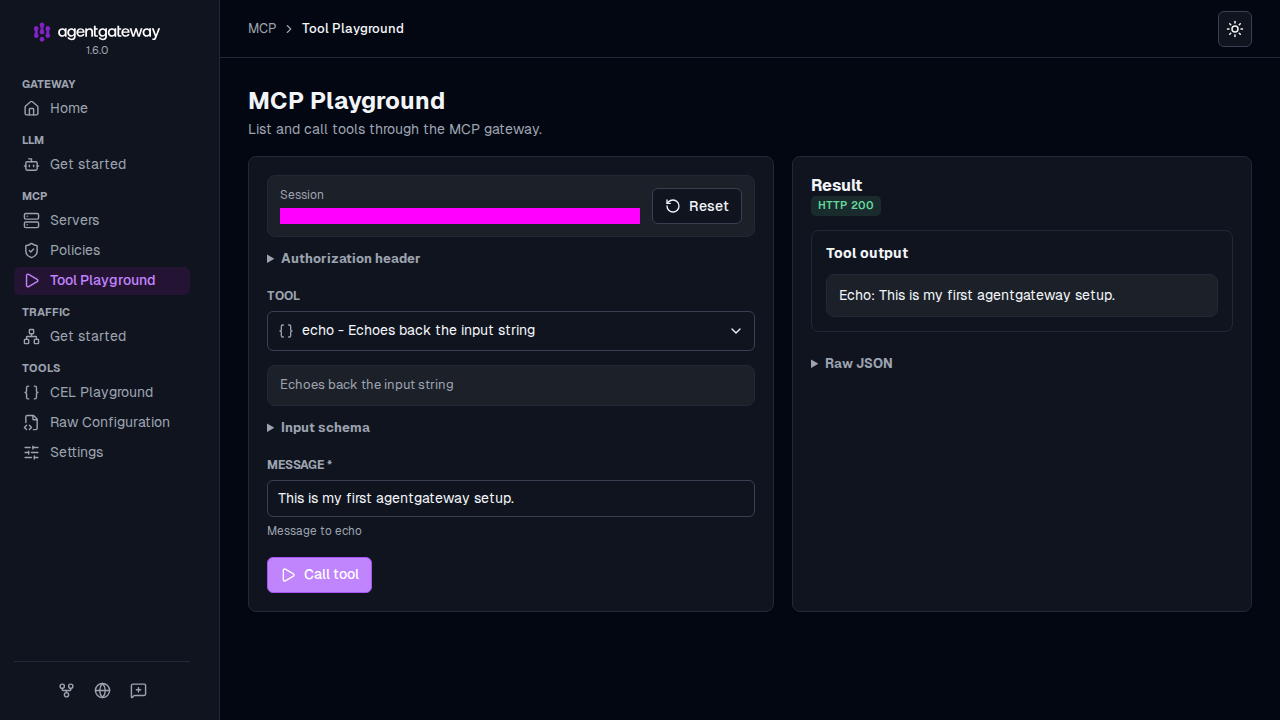The image size is (1280, 720).
Task: Click the Policies shield icon
Action: [x=32, y=250]
